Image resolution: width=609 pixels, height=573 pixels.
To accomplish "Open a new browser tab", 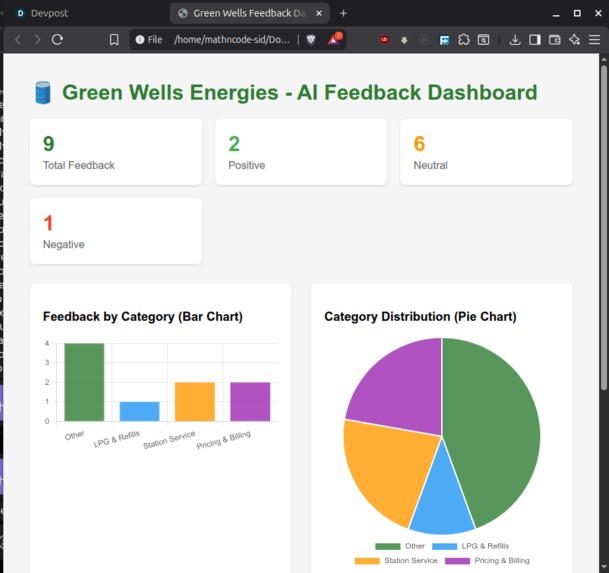I will tap(343, 14).
